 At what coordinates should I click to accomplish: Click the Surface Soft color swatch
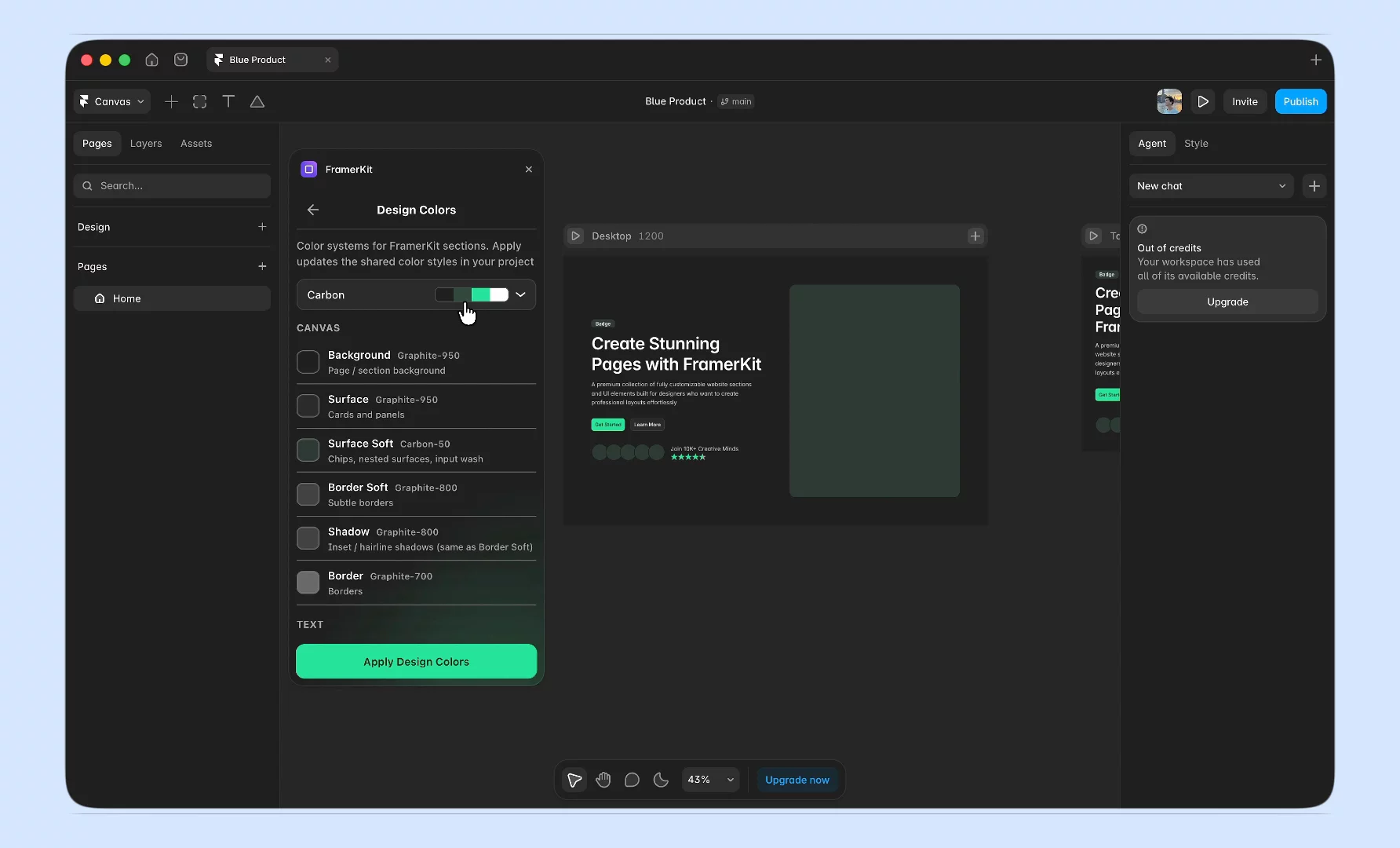pos(308,451)
